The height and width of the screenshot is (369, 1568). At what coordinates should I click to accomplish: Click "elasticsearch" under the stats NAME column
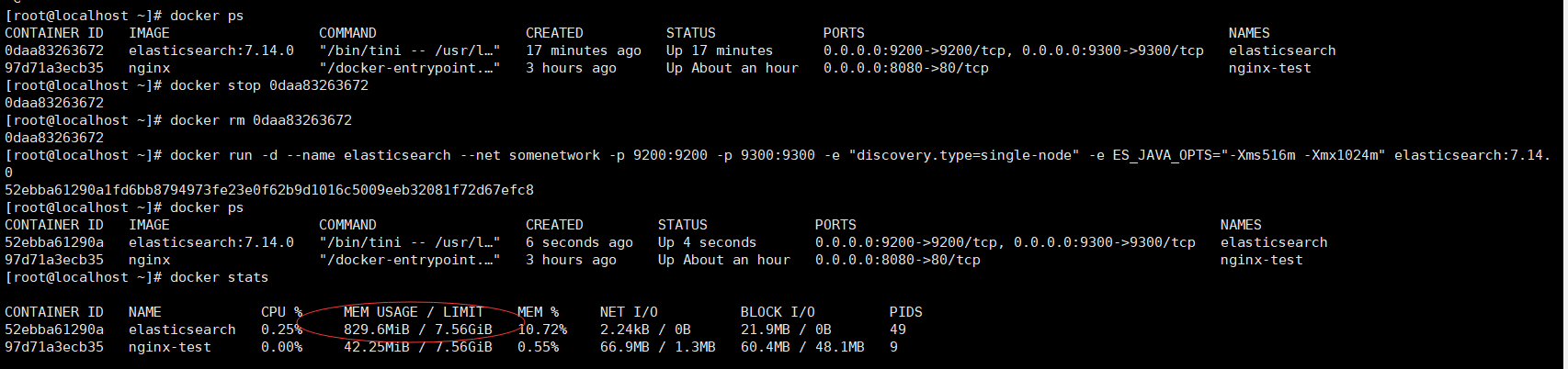182,330
